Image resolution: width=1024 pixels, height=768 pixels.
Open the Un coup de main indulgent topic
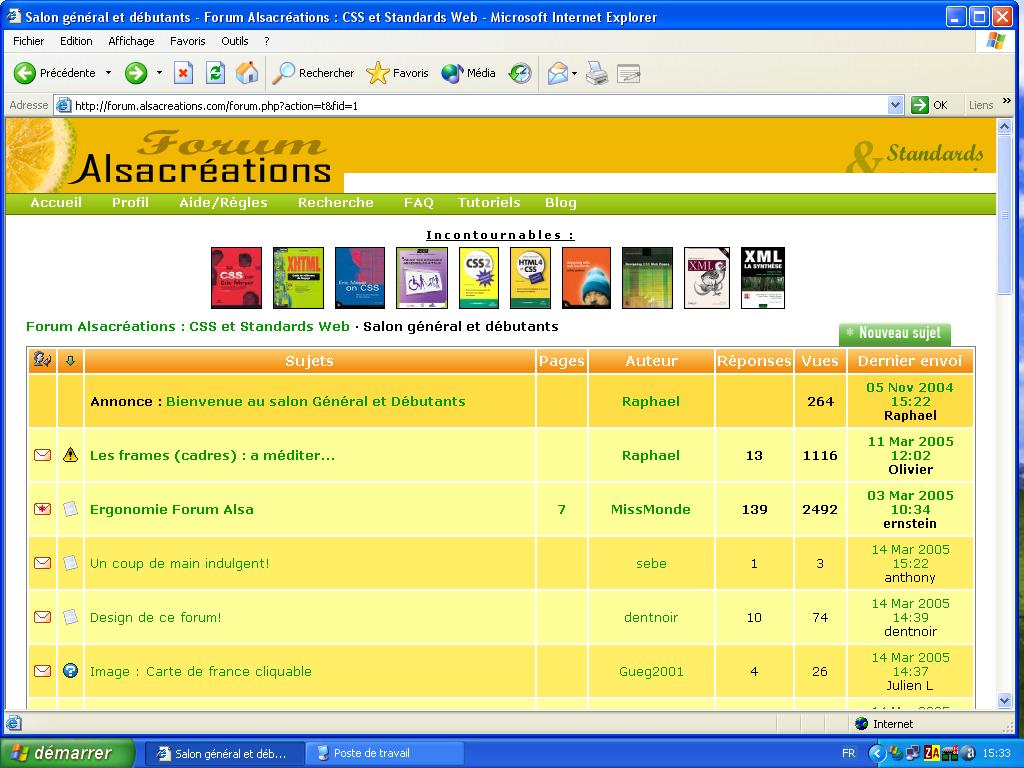180,564
